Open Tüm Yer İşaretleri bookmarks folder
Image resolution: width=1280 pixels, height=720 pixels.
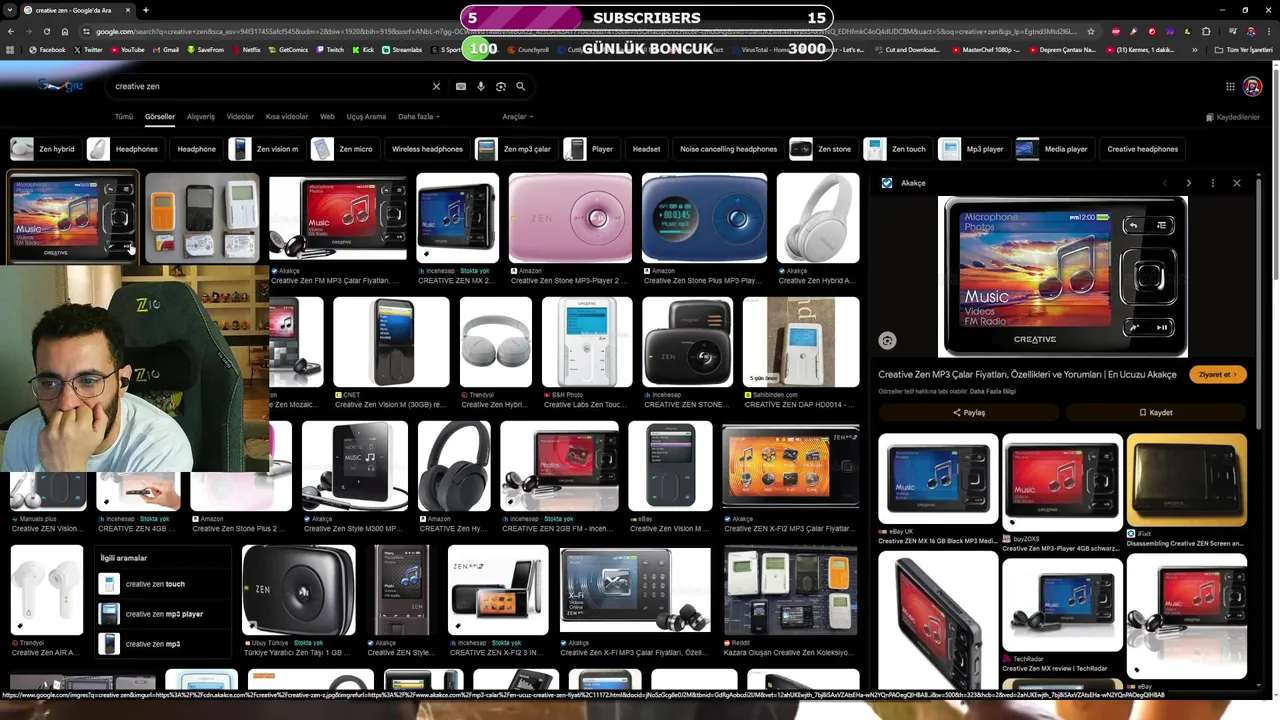[x=1244, y=50]
